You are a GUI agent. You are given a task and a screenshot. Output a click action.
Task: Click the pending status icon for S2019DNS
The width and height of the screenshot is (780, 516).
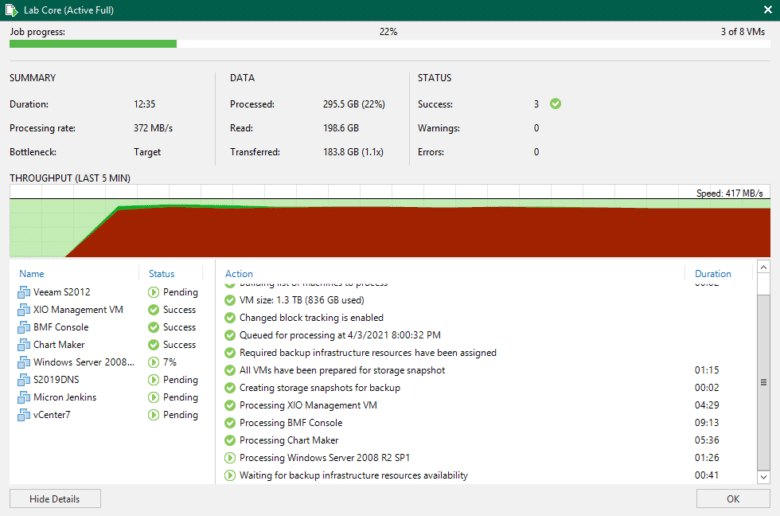point(154,380)
